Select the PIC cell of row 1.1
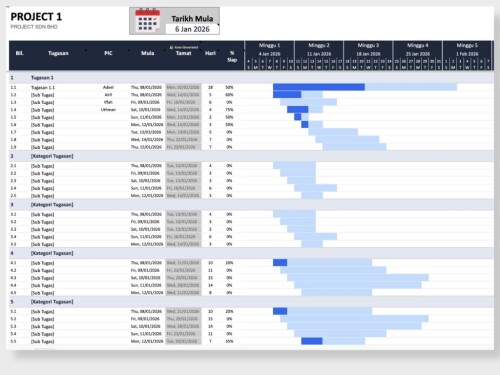The width and height of the screenshot is (500, 375). pos(108,87)
